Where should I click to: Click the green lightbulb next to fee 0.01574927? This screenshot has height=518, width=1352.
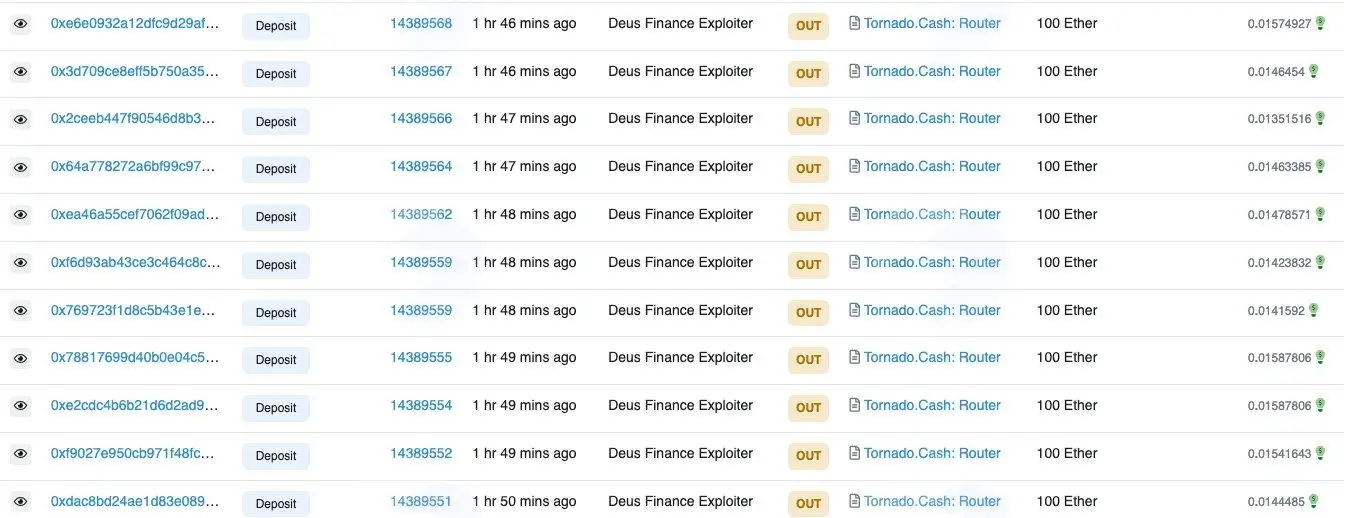coord(1320,23)
